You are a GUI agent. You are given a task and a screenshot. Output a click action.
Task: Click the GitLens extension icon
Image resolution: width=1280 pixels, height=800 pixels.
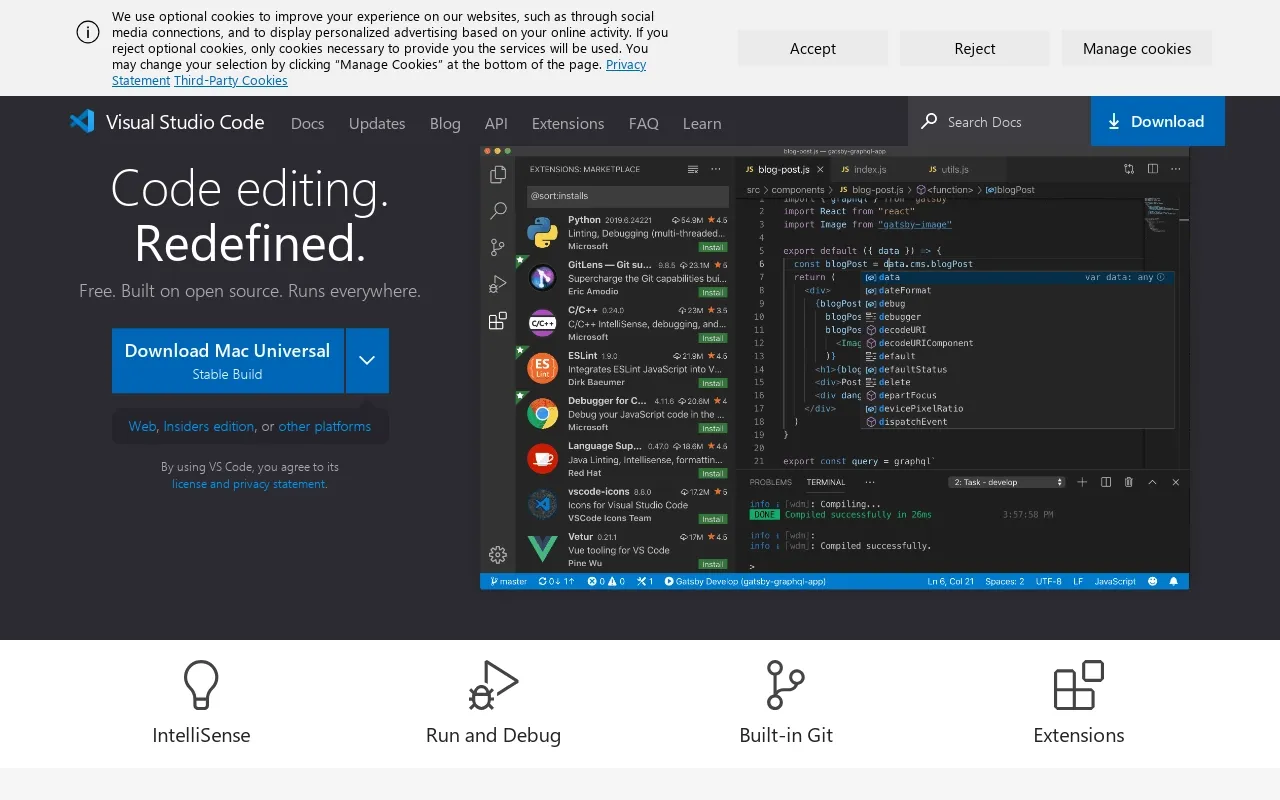[x=542, y=277]
